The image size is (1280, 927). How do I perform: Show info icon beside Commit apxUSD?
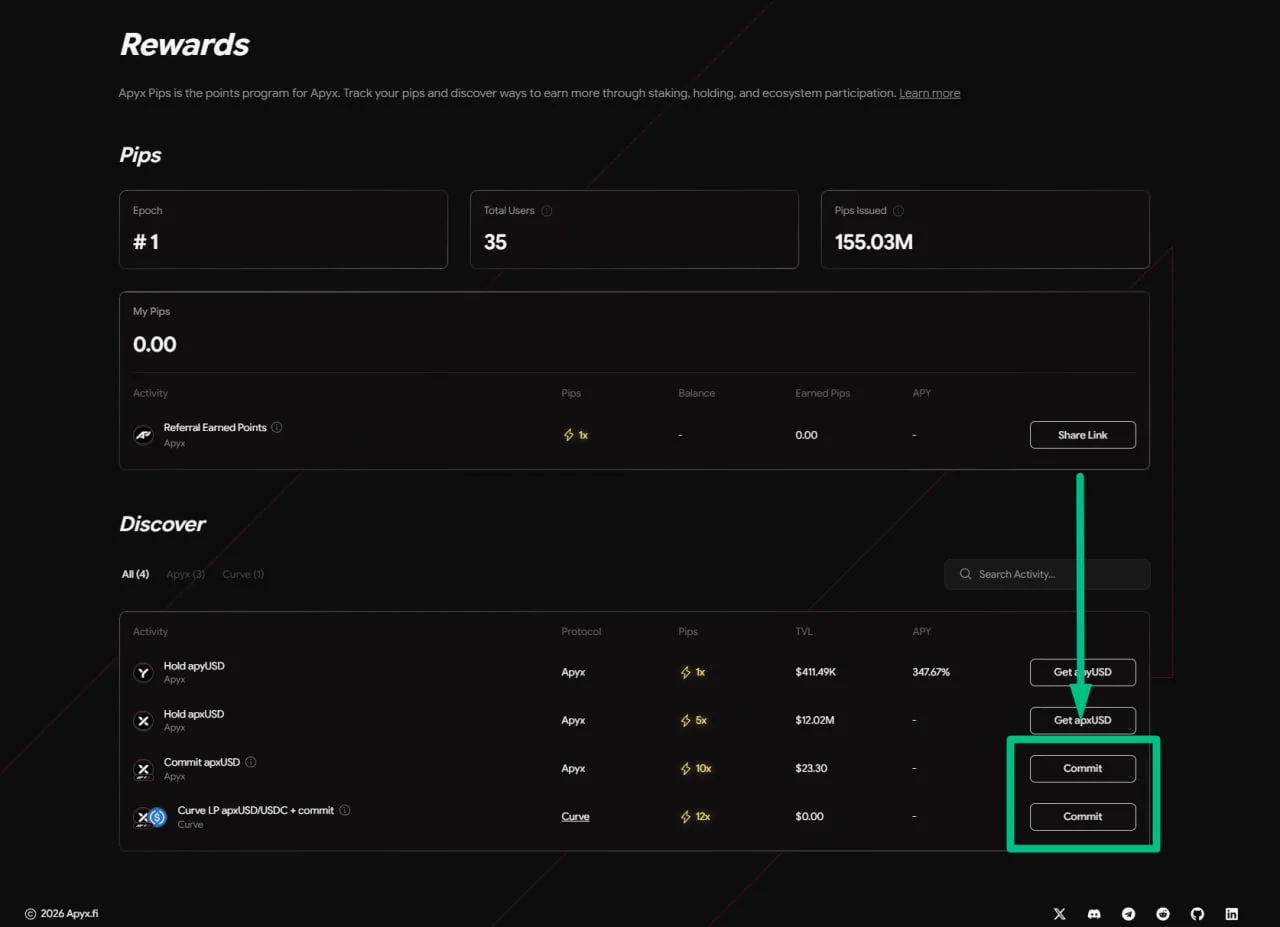coord(251,762)
